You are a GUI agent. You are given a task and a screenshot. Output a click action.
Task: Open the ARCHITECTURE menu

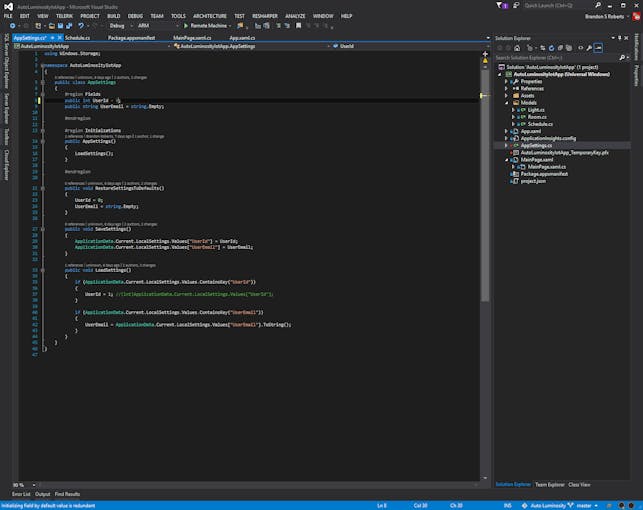(210, 16)
